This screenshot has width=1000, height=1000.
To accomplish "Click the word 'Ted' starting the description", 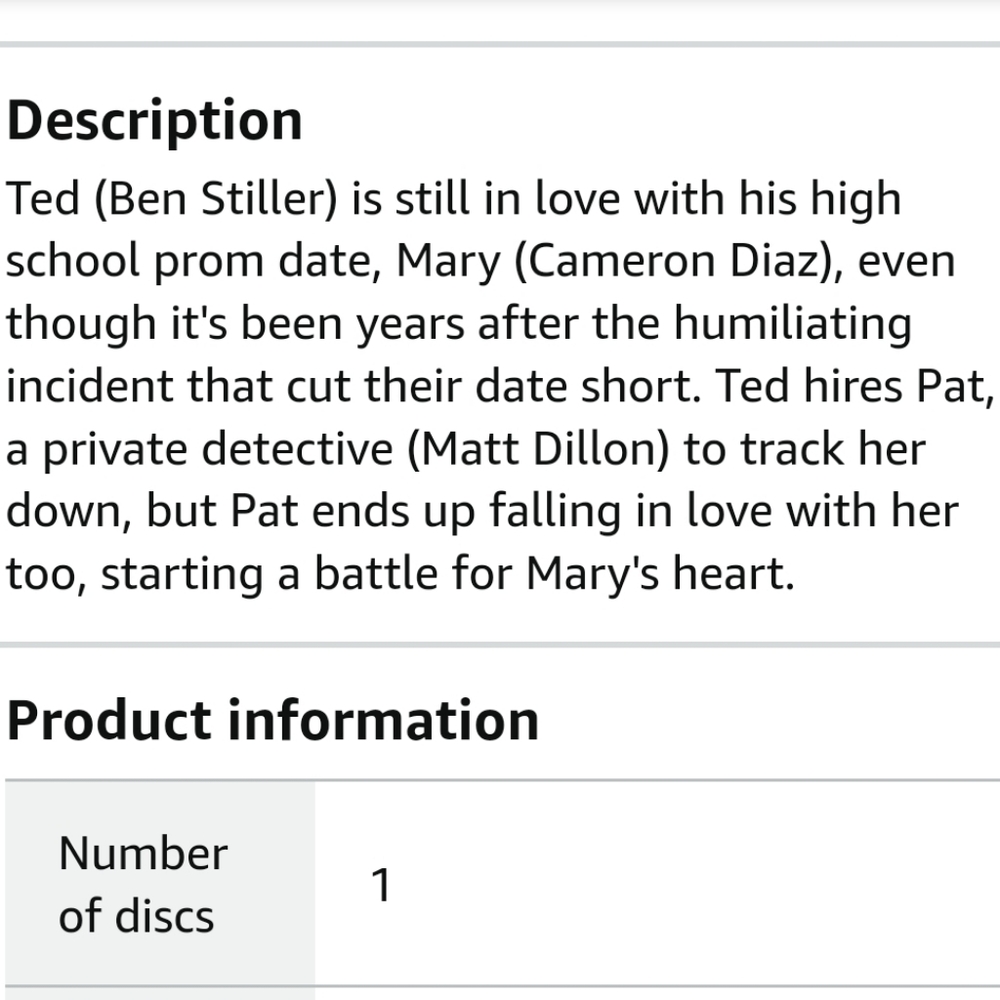I will click(x=43, y=198).
